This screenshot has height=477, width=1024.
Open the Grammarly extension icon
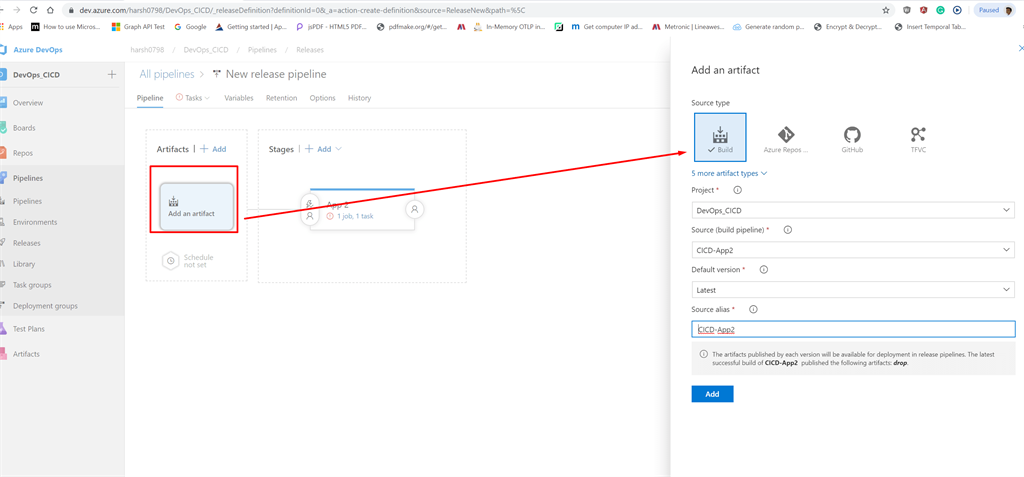click(x=940, y=10)
